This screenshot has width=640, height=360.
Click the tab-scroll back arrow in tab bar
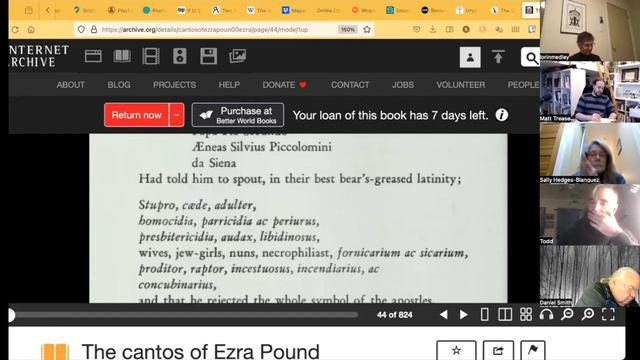pos(48,10)
